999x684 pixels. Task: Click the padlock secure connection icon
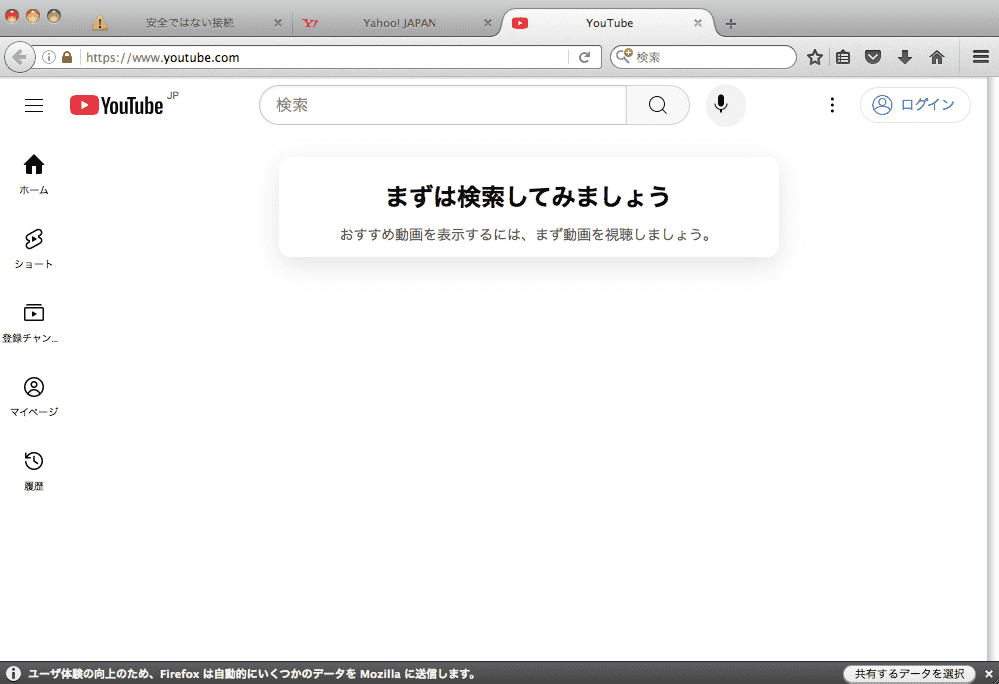tap(67, 57)
